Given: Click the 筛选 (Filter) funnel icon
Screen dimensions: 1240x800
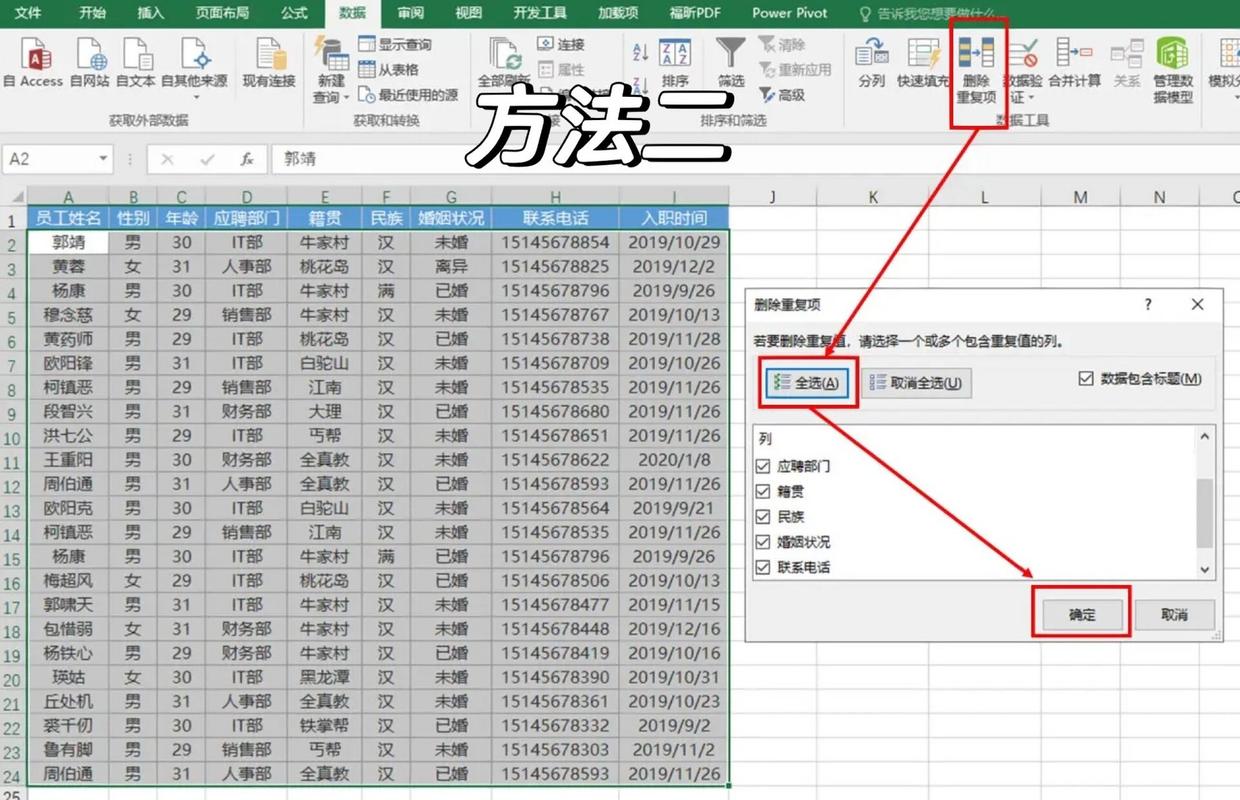Looking at the screenshot, I should click(x=731, y=54).
